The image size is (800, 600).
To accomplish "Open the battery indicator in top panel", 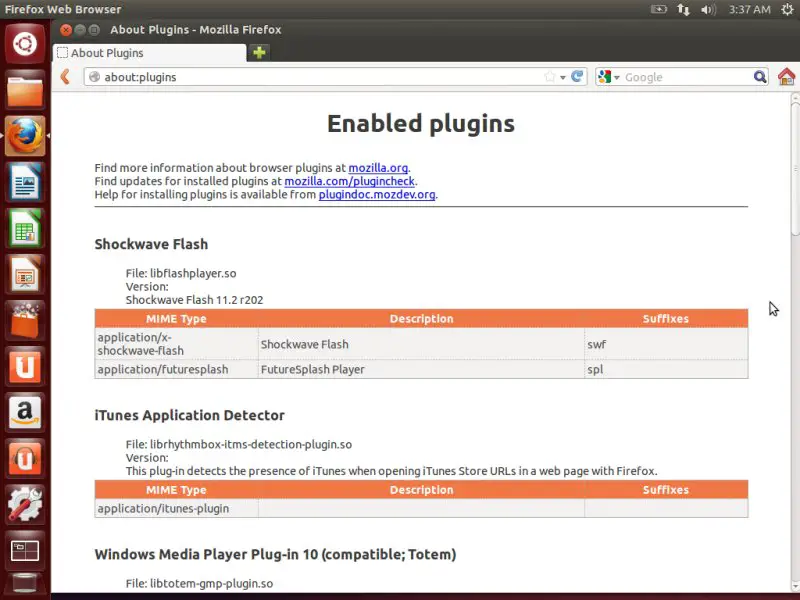I will 659,9.
